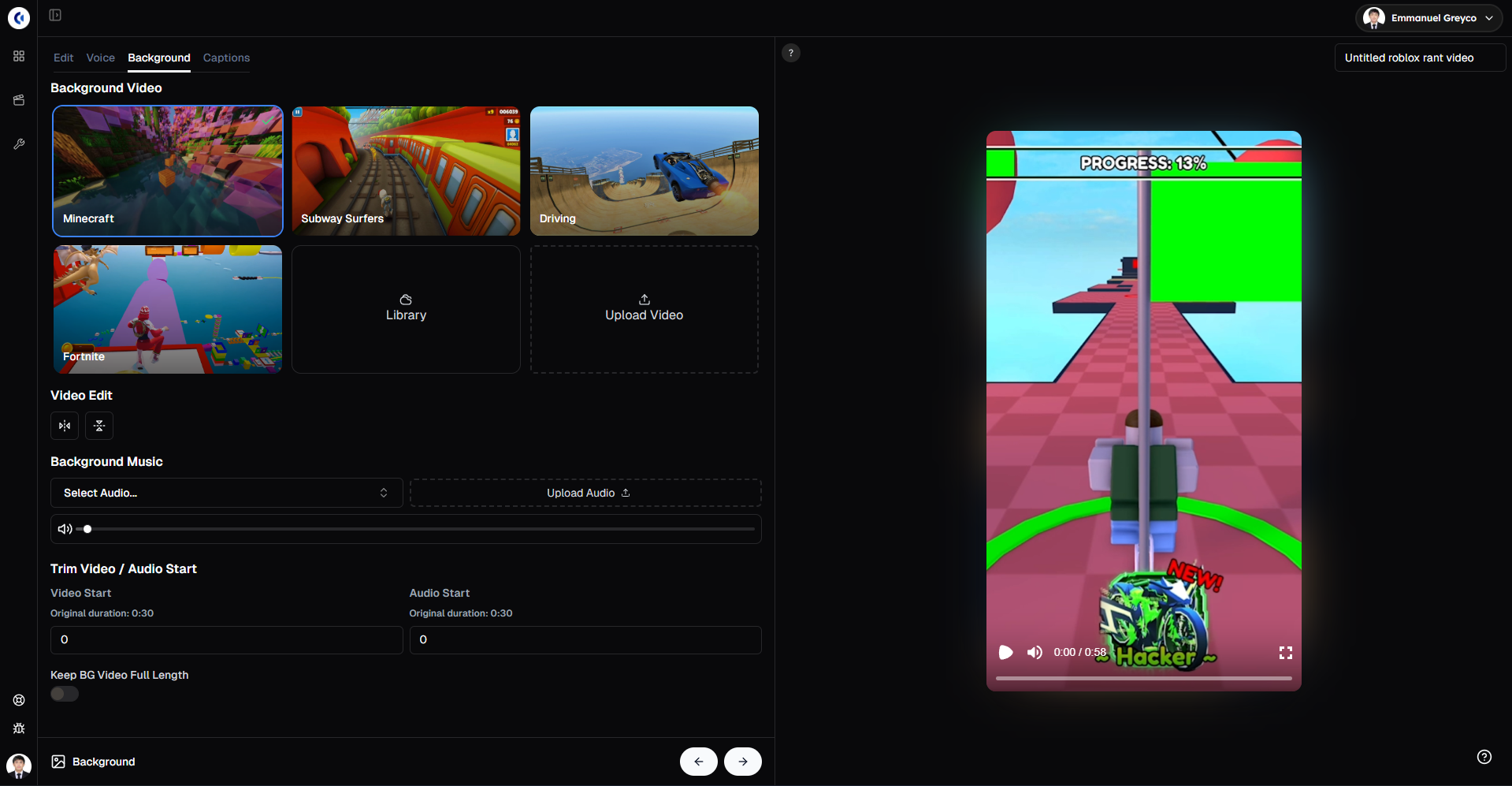Expand the Emmanuel Greyco account menu
1512x786 pixels.
point(1428,18)
